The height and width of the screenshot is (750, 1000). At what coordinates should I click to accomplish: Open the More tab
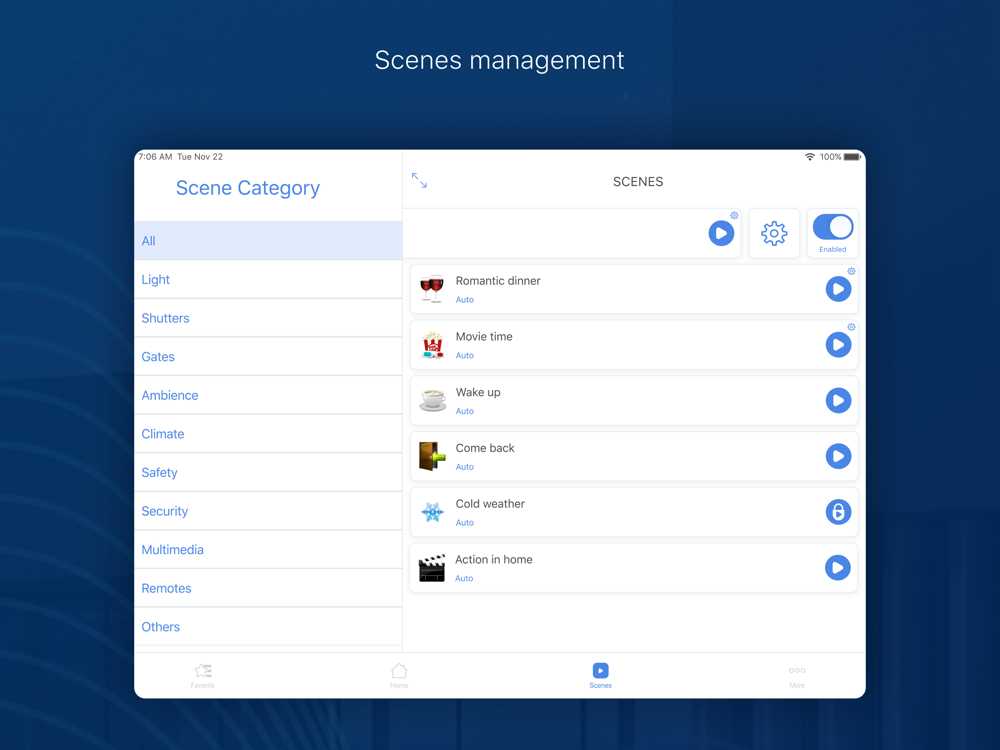(797, 675)
